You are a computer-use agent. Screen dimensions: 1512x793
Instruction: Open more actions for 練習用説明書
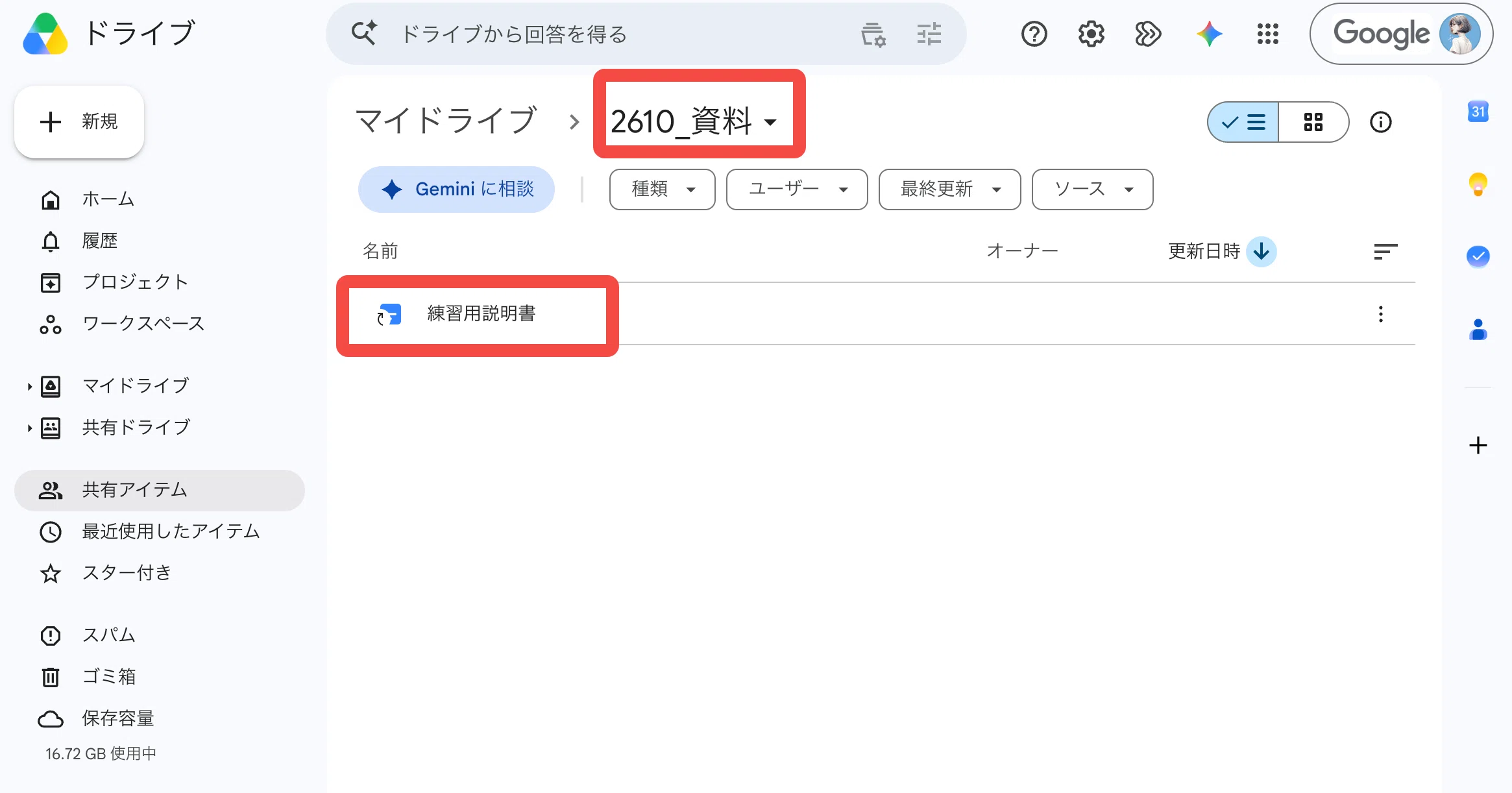tap(1380, 314)
